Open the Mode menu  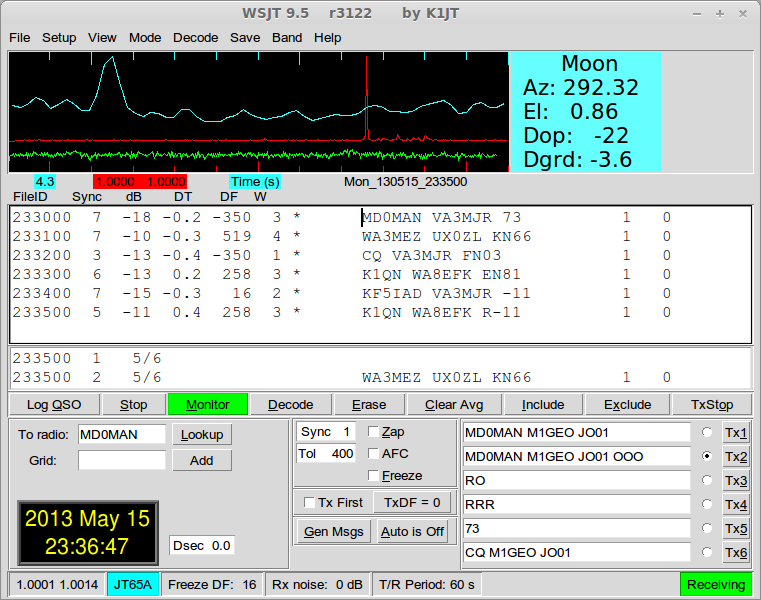[145, 38]
